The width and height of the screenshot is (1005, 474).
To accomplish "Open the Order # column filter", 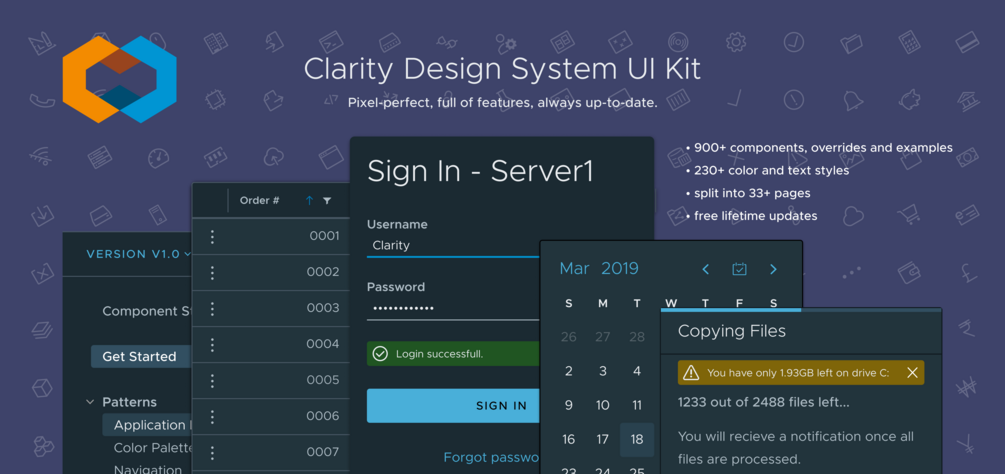I will [328, 200].
